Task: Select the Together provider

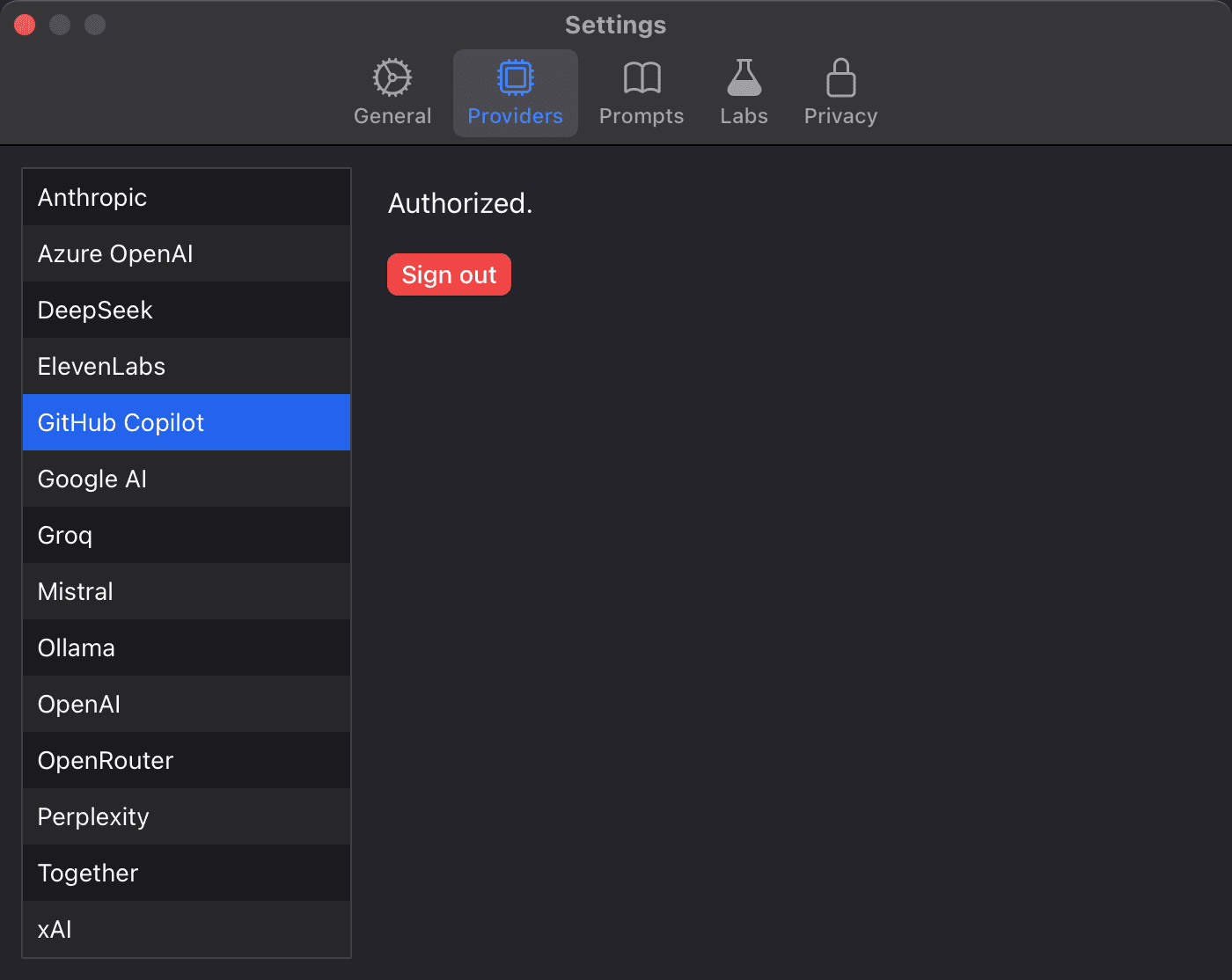Action: coord(187,873)
